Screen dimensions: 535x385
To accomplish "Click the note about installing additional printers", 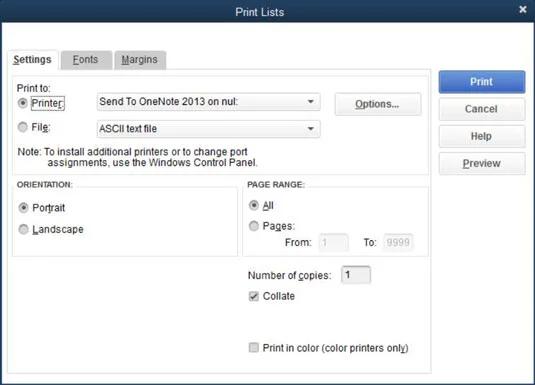I will (x=138, y=157).
